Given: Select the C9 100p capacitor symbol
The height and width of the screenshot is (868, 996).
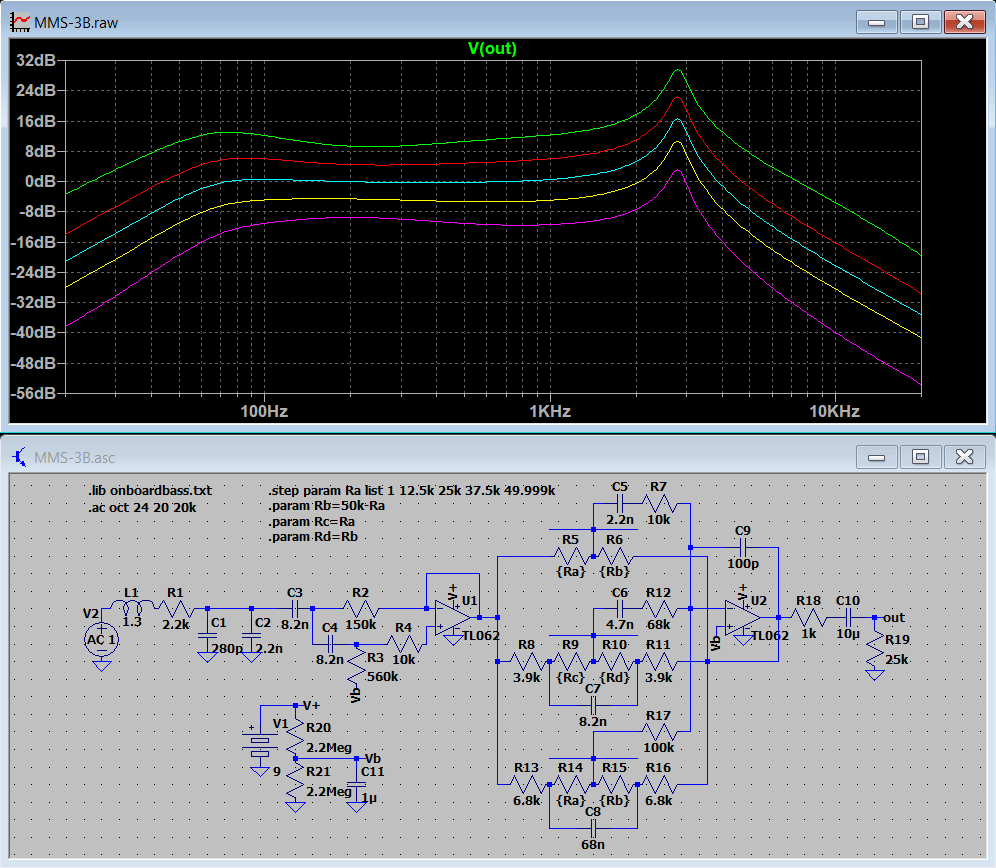Looking at the screenshot, I should [x=743, y=547].
